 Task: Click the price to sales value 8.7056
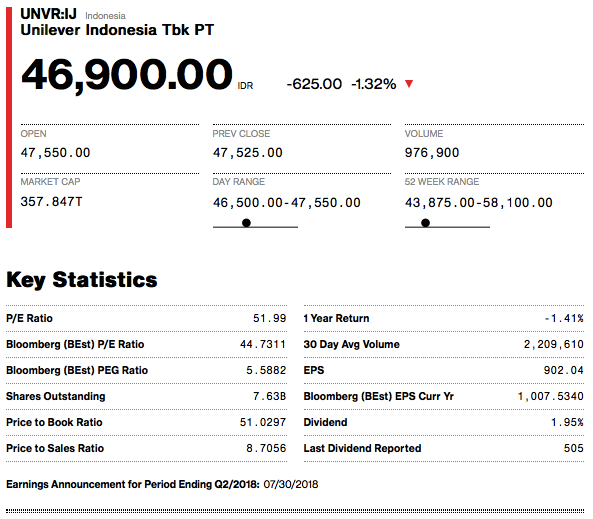pyautogui.click(x=266, y=448)
